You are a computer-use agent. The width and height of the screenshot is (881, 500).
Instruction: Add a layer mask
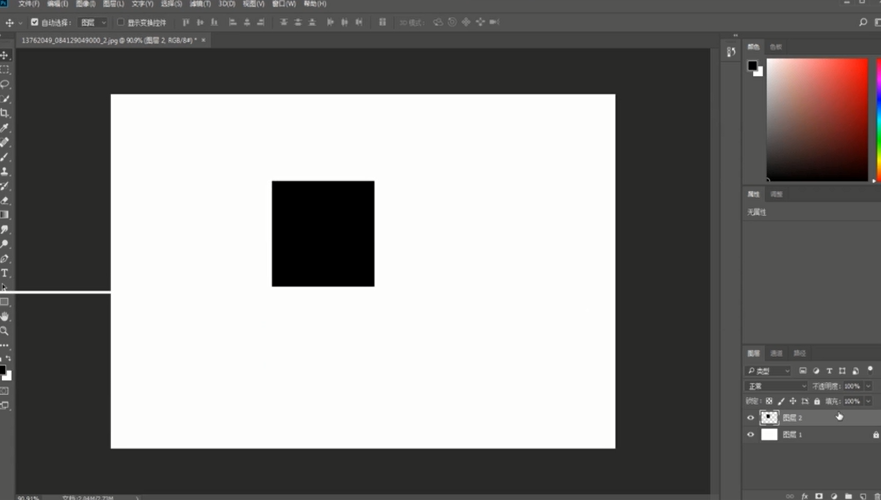[819, 496]
